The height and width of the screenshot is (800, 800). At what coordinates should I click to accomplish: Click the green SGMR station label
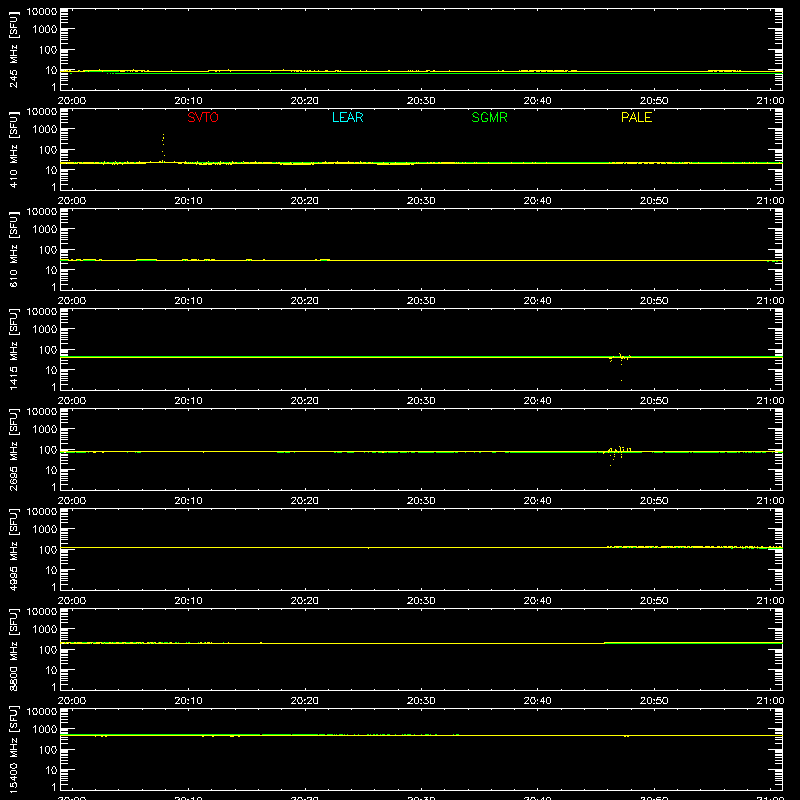click(489, 117)
